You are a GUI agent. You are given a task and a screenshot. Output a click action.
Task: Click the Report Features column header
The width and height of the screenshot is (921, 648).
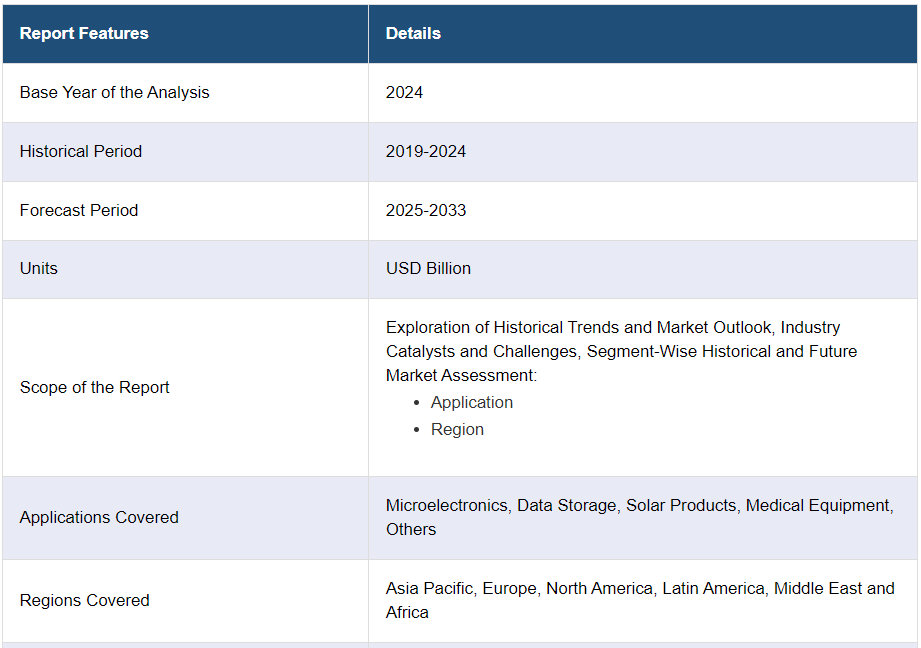pyautogui.click(x=84, y=33)
